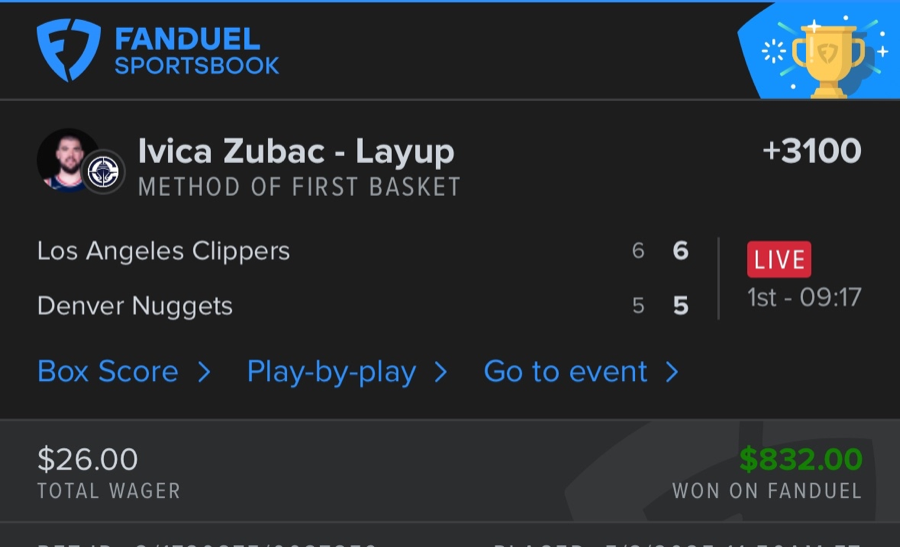This screenshot has height=547, width=900.
Task: Click the FanDuel shield logo icon
Action: pos(70,50)
